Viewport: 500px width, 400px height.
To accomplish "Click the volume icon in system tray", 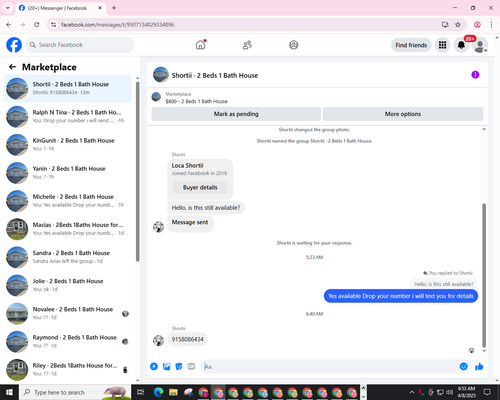I will [x=450, y=392].
